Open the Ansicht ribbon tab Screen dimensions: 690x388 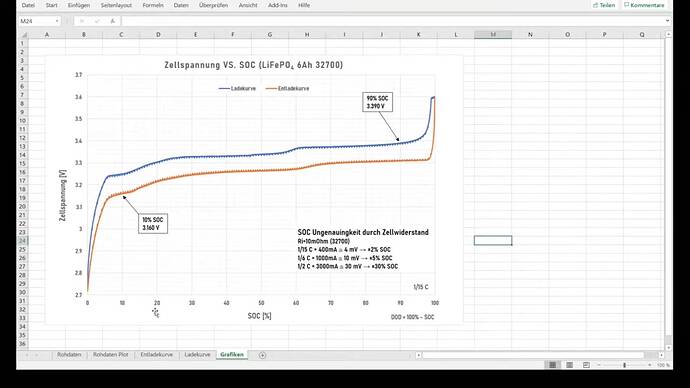pos(248,5)
